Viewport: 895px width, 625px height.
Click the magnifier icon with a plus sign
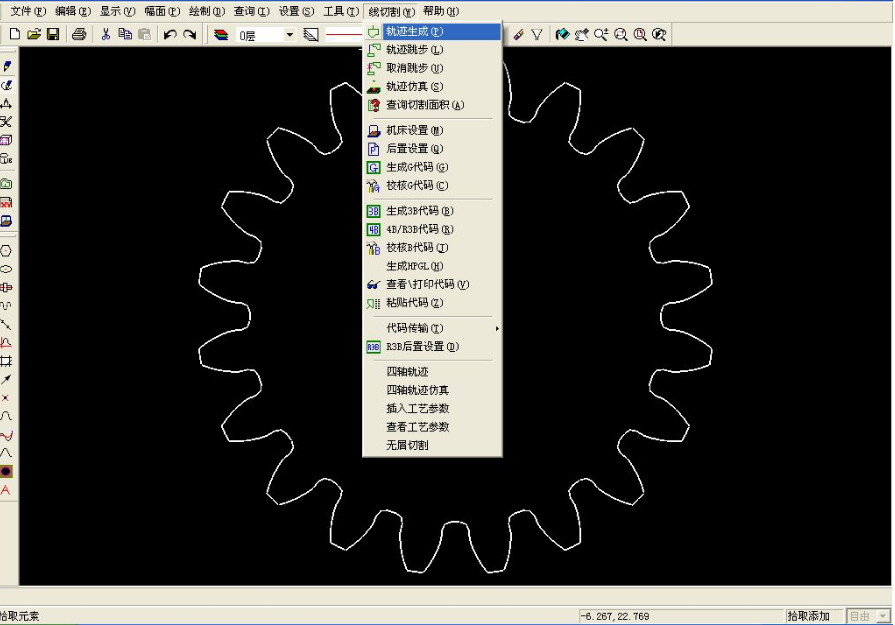pyautogui.click(x=601, y=35)
